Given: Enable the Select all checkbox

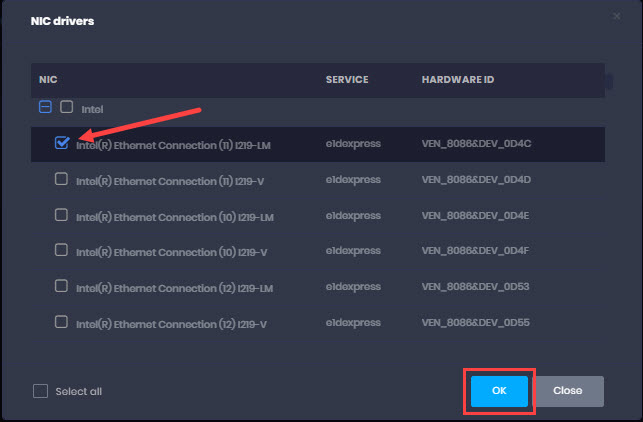Looking at the screenshot, I should pyautogui.click(x=40, y=391).
